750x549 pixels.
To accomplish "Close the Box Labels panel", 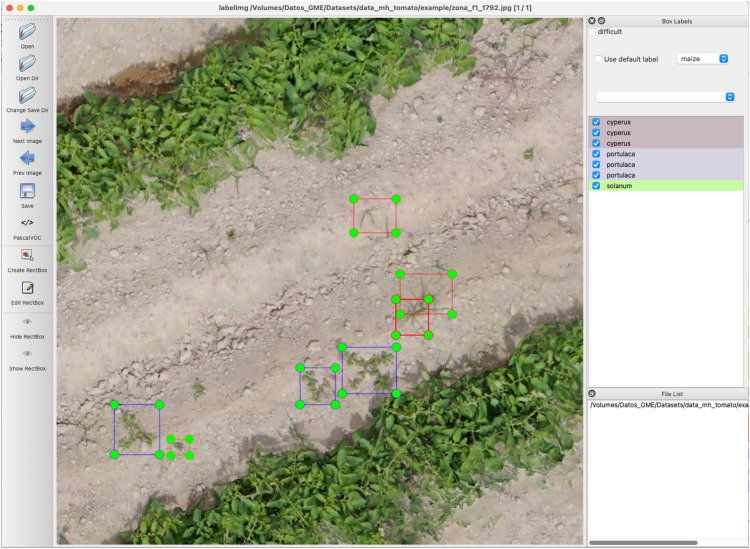I will coord(592,21).
